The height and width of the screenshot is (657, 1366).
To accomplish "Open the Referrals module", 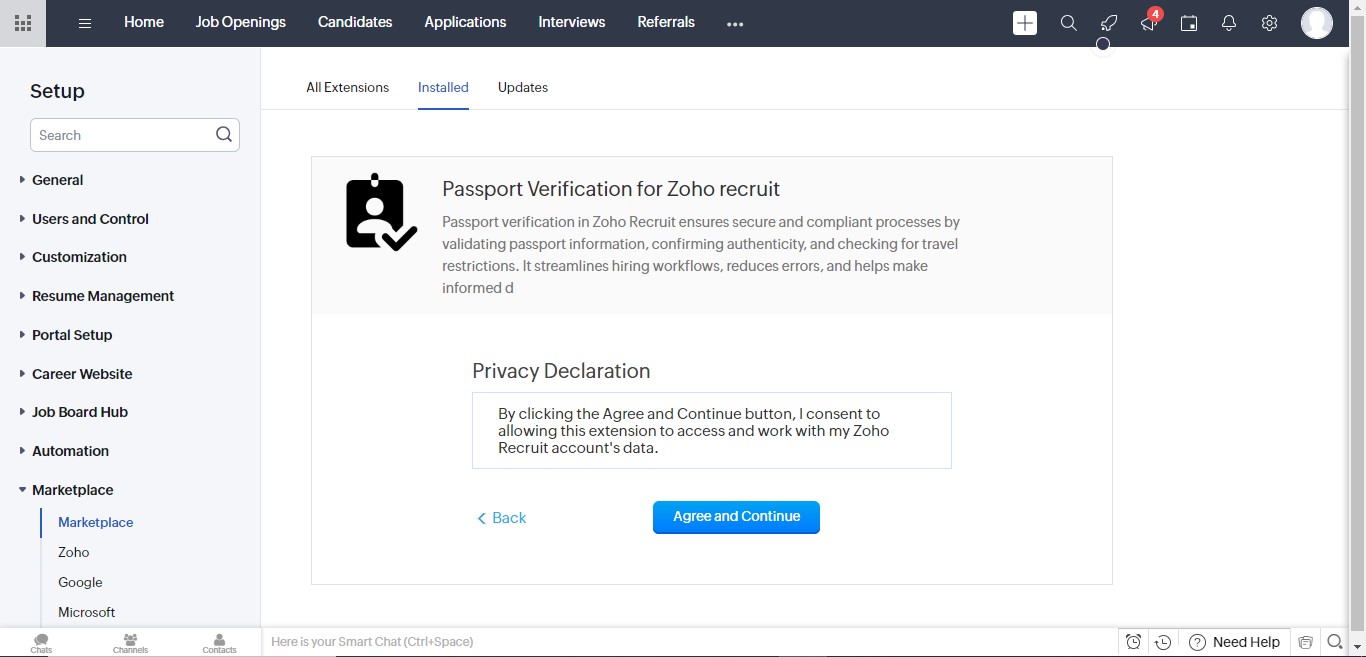I will click(666, 22).
